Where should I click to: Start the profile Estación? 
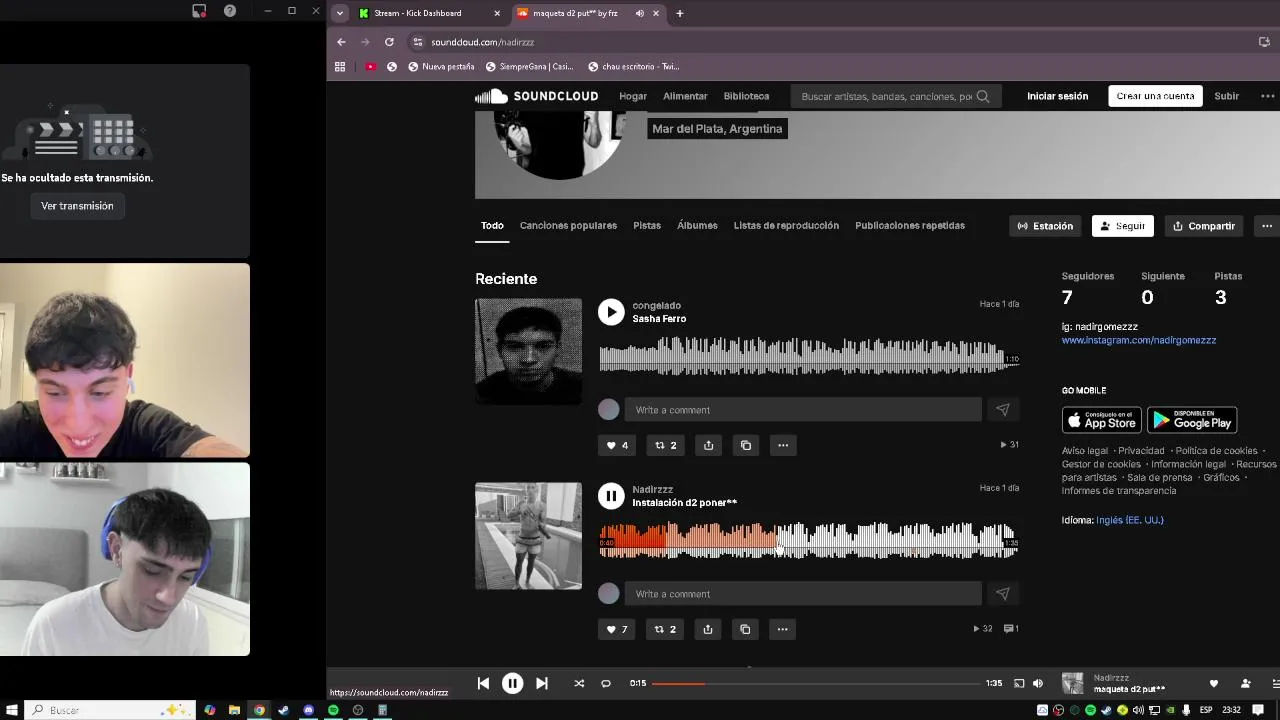tap(1046, 226)
